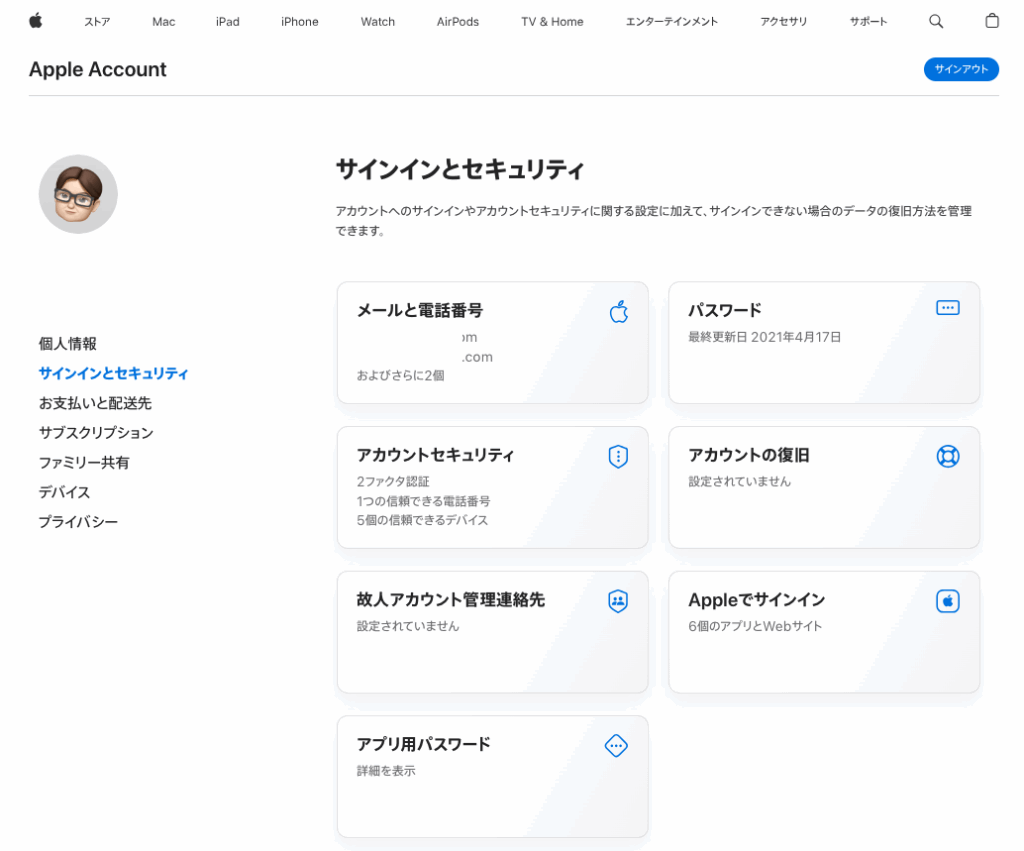Screen dimensions: 1024x851
Task: Click the text 最終更新日 2021年4月17日
Action: click(x=765, y=337)
